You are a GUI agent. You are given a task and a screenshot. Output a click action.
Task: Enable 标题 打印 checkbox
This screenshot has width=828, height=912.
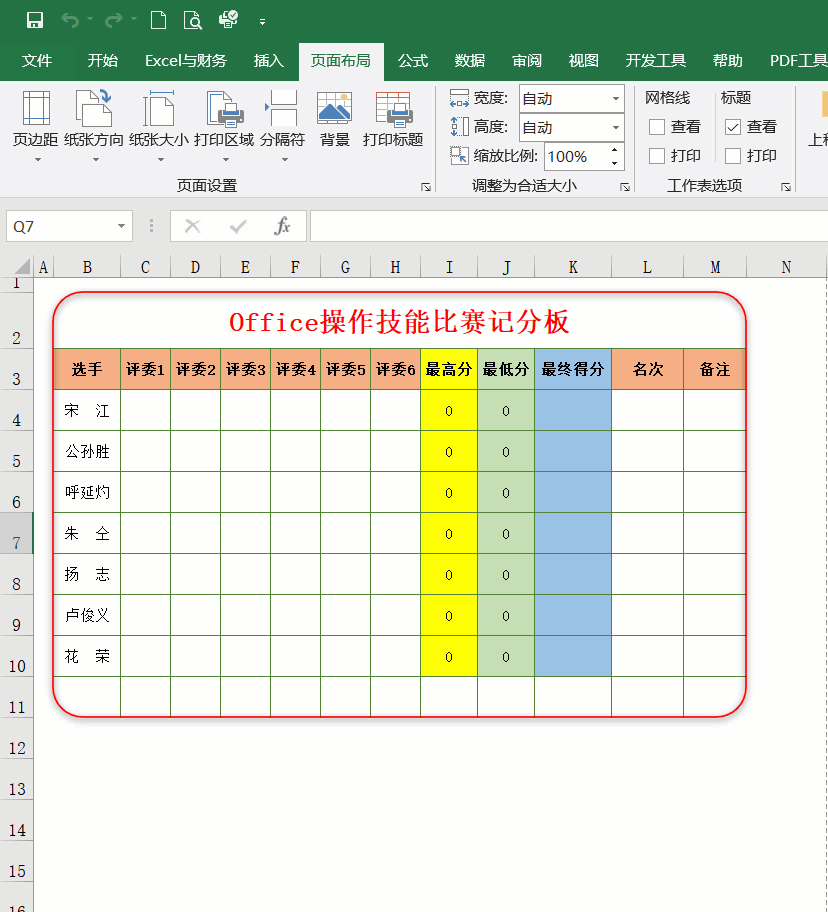[733, 156]
